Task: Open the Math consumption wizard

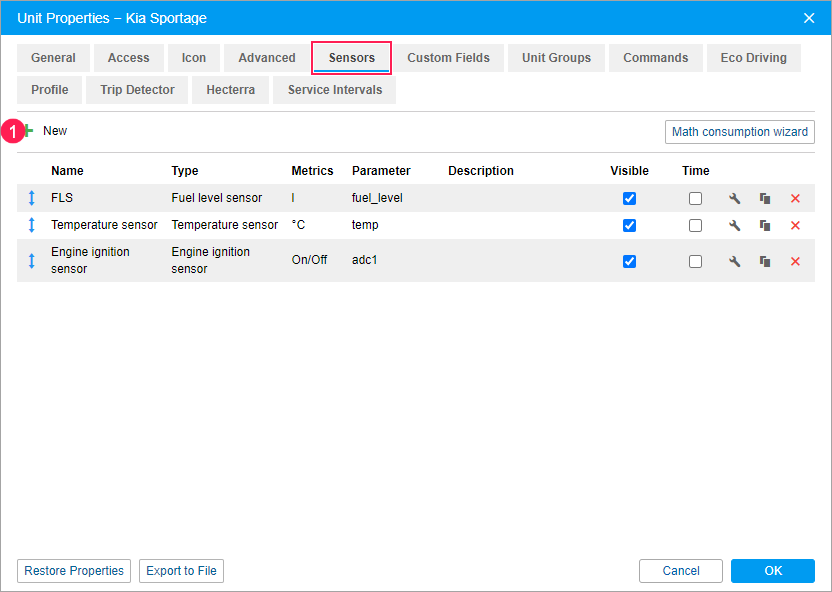Action: point(739,132)
